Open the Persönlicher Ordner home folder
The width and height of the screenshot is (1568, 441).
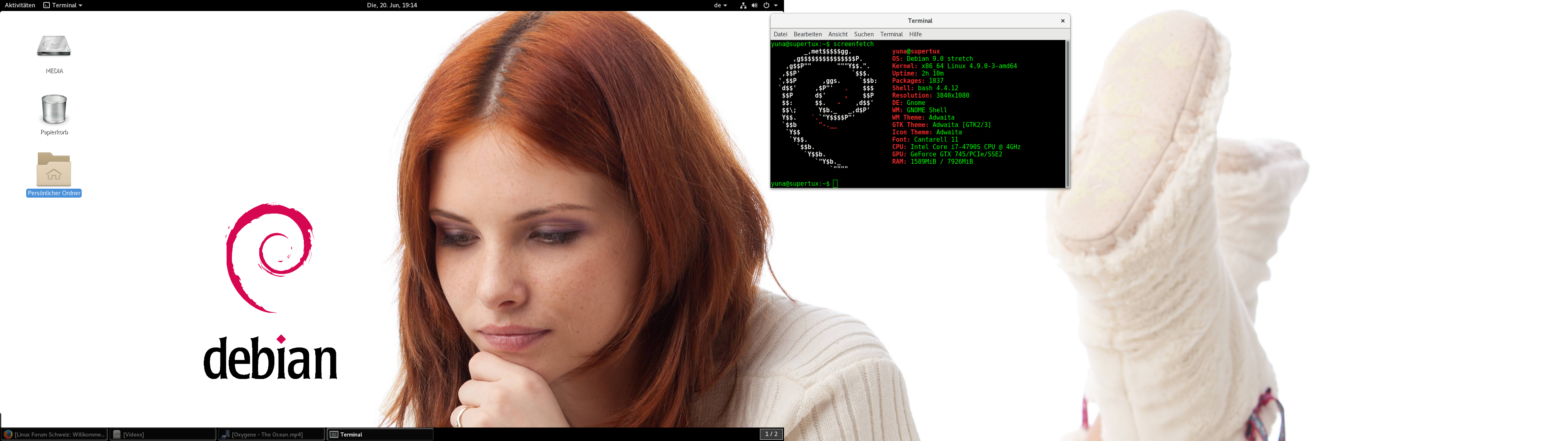click(x=53, y=171)
